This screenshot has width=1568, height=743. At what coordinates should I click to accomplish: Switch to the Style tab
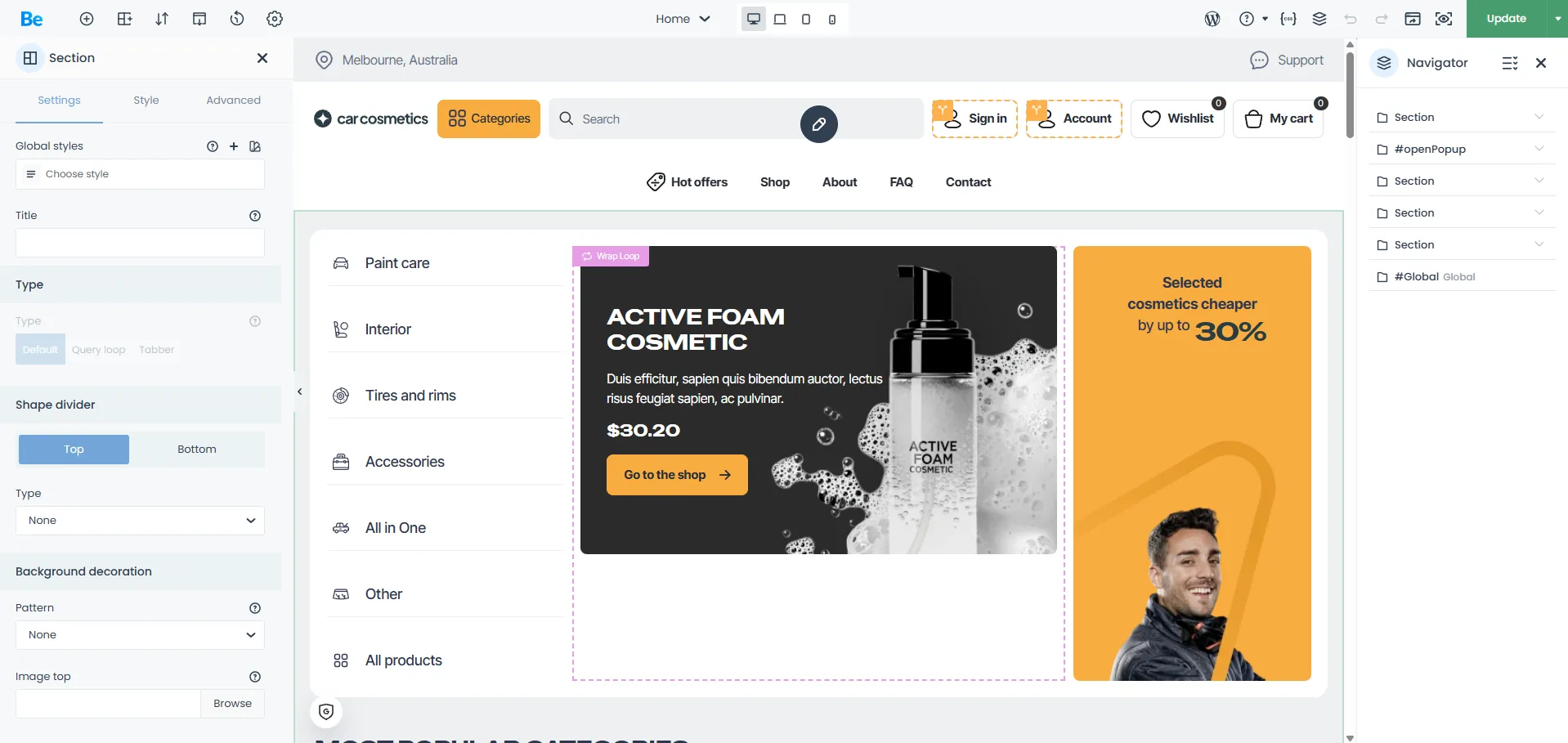[x=146, y=101]
